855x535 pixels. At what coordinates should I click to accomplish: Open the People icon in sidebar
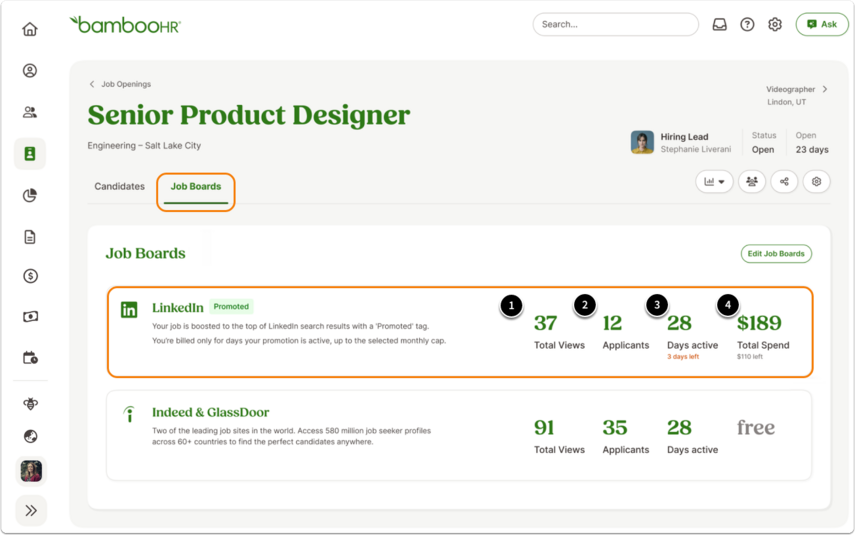(30, 112)
